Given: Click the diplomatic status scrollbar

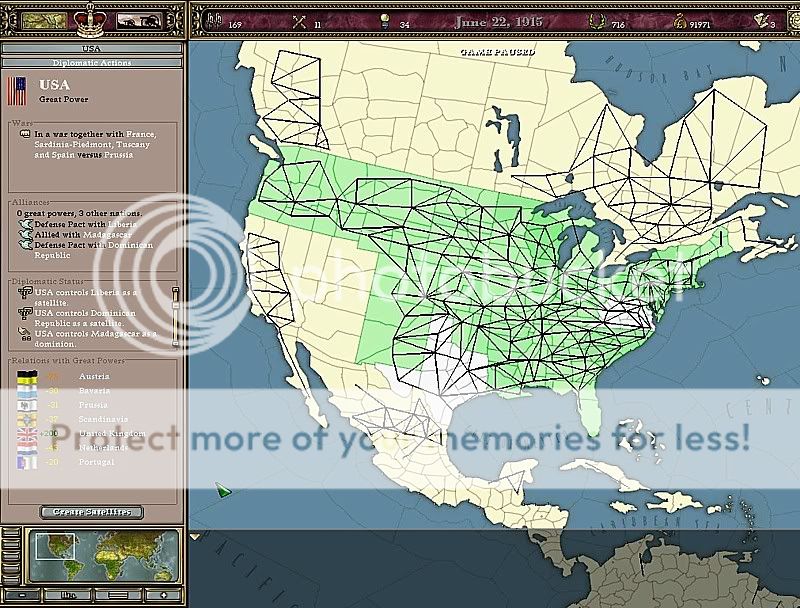Looking at the screenshot, I should tap(176, 305).
